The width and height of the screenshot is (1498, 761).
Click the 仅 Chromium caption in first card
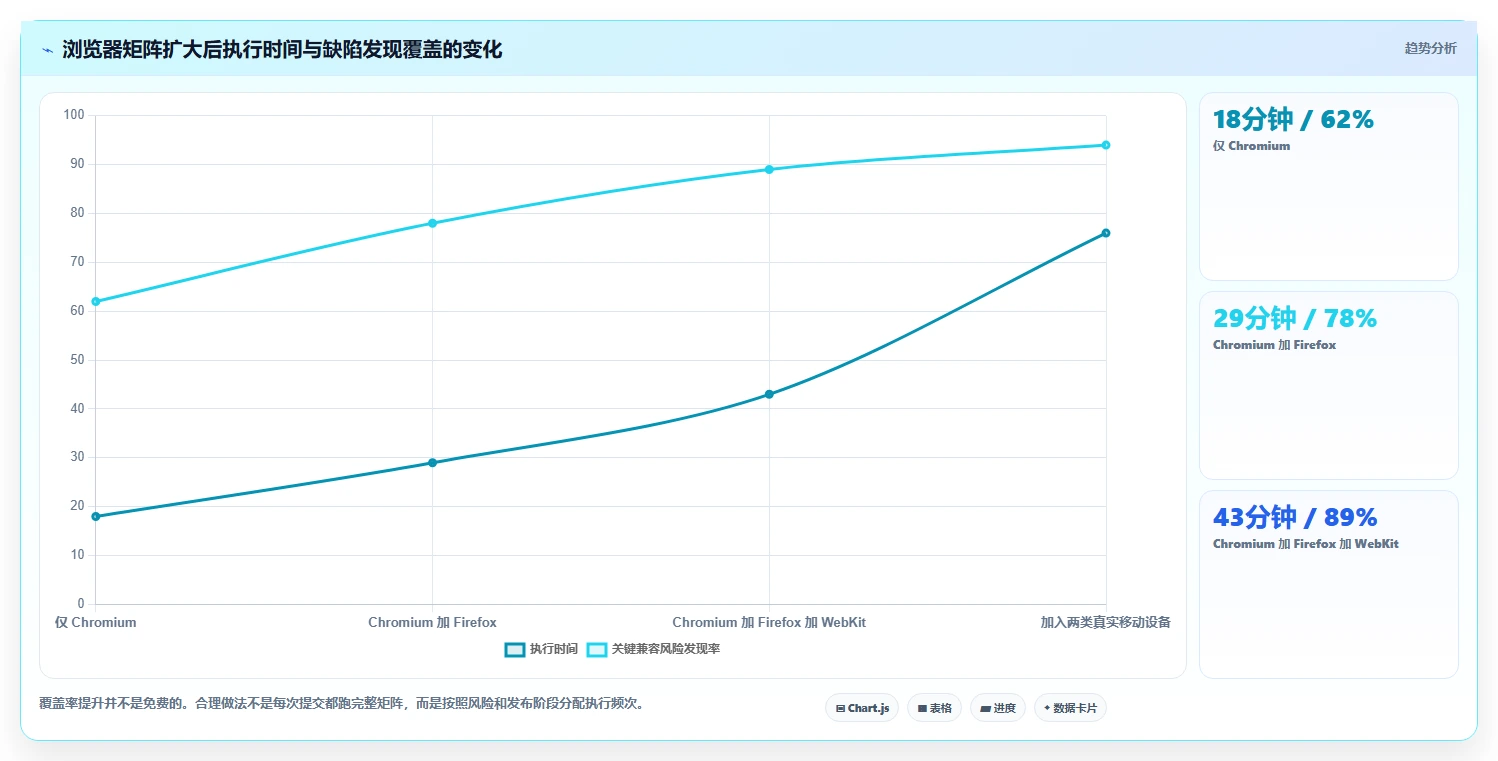coord(1251,146)
